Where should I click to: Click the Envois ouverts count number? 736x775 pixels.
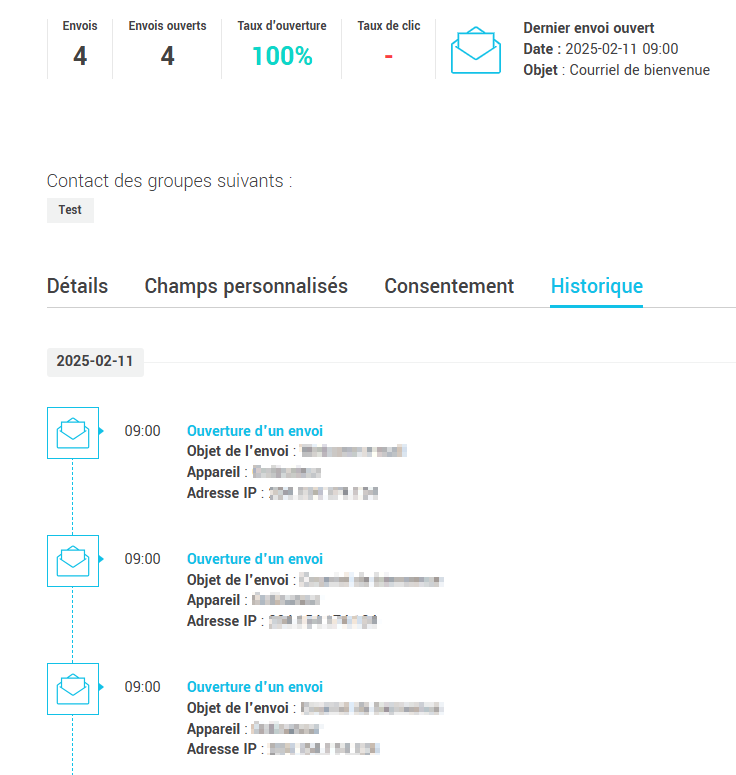tap(167, 57)
